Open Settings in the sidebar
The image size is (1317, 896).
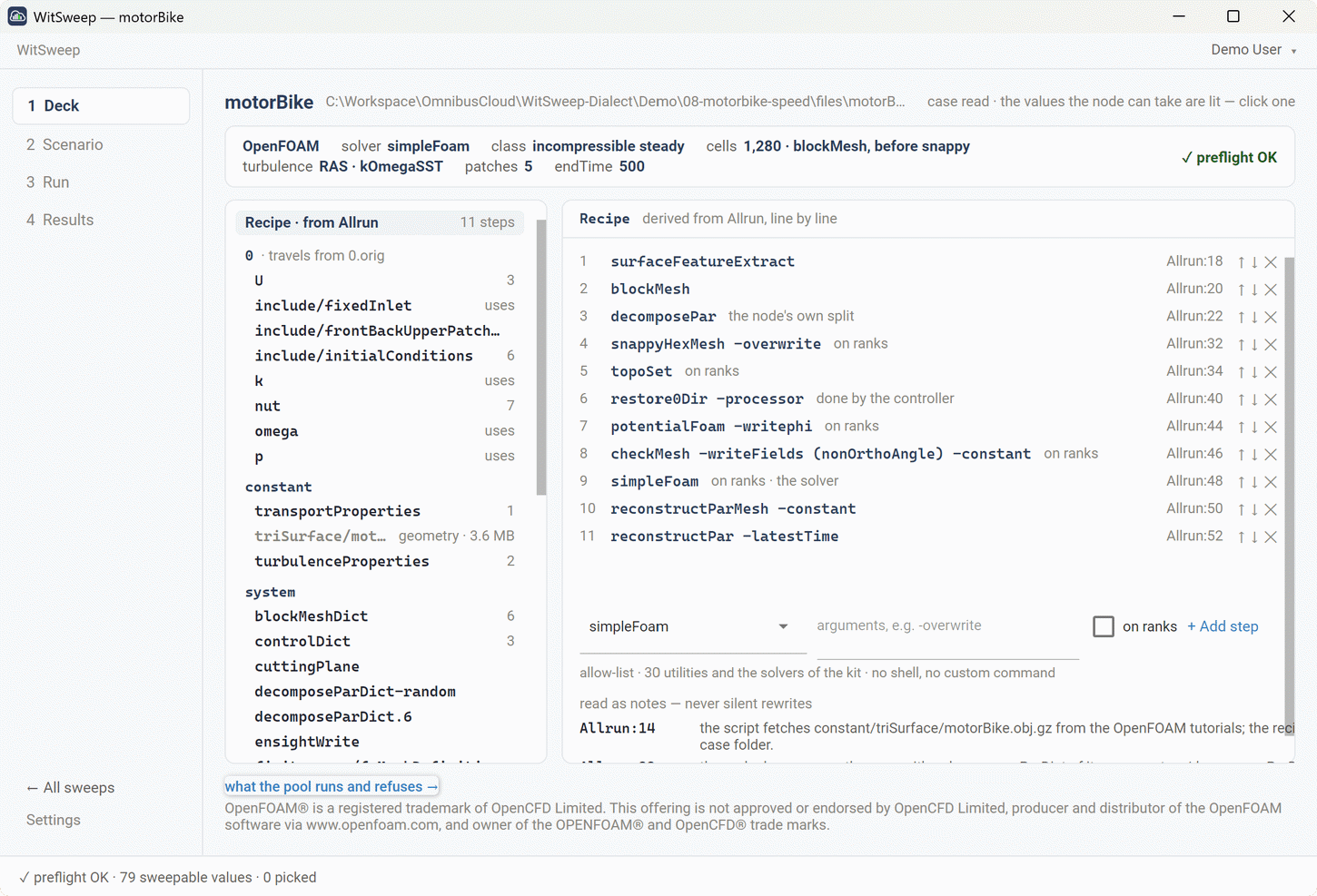point(54,820)
